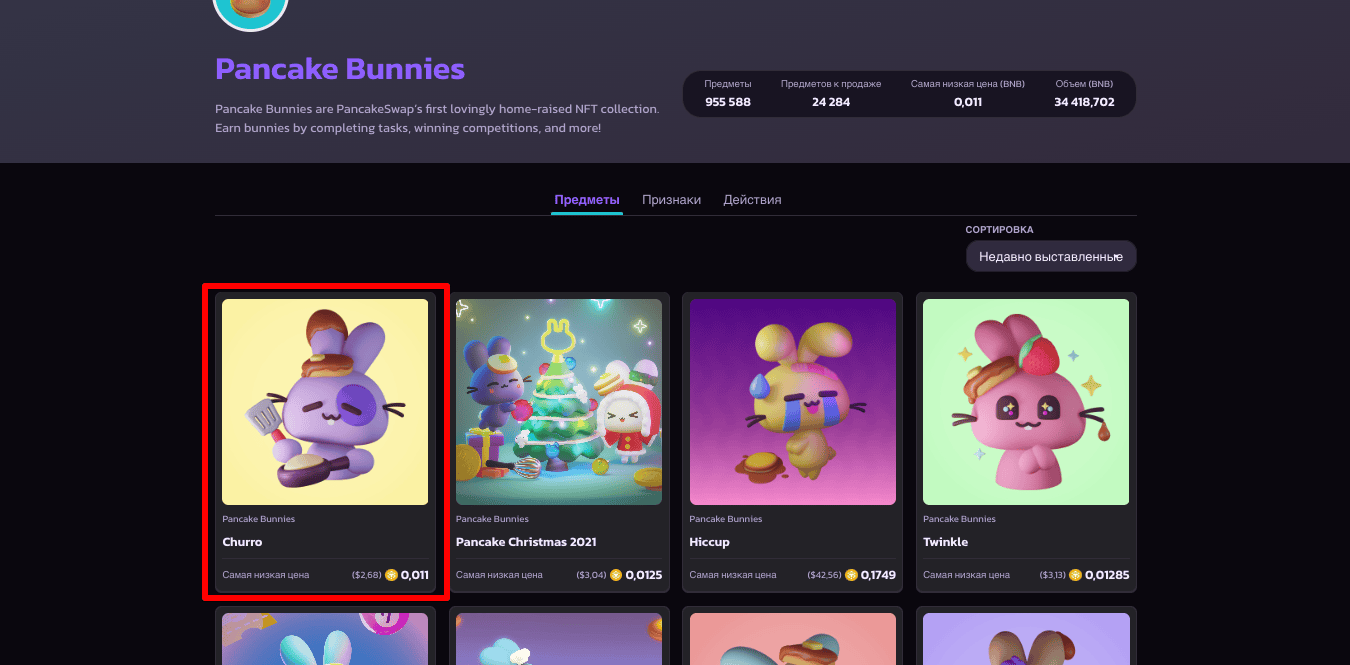Click the volume value 34 418,702

1084,102
